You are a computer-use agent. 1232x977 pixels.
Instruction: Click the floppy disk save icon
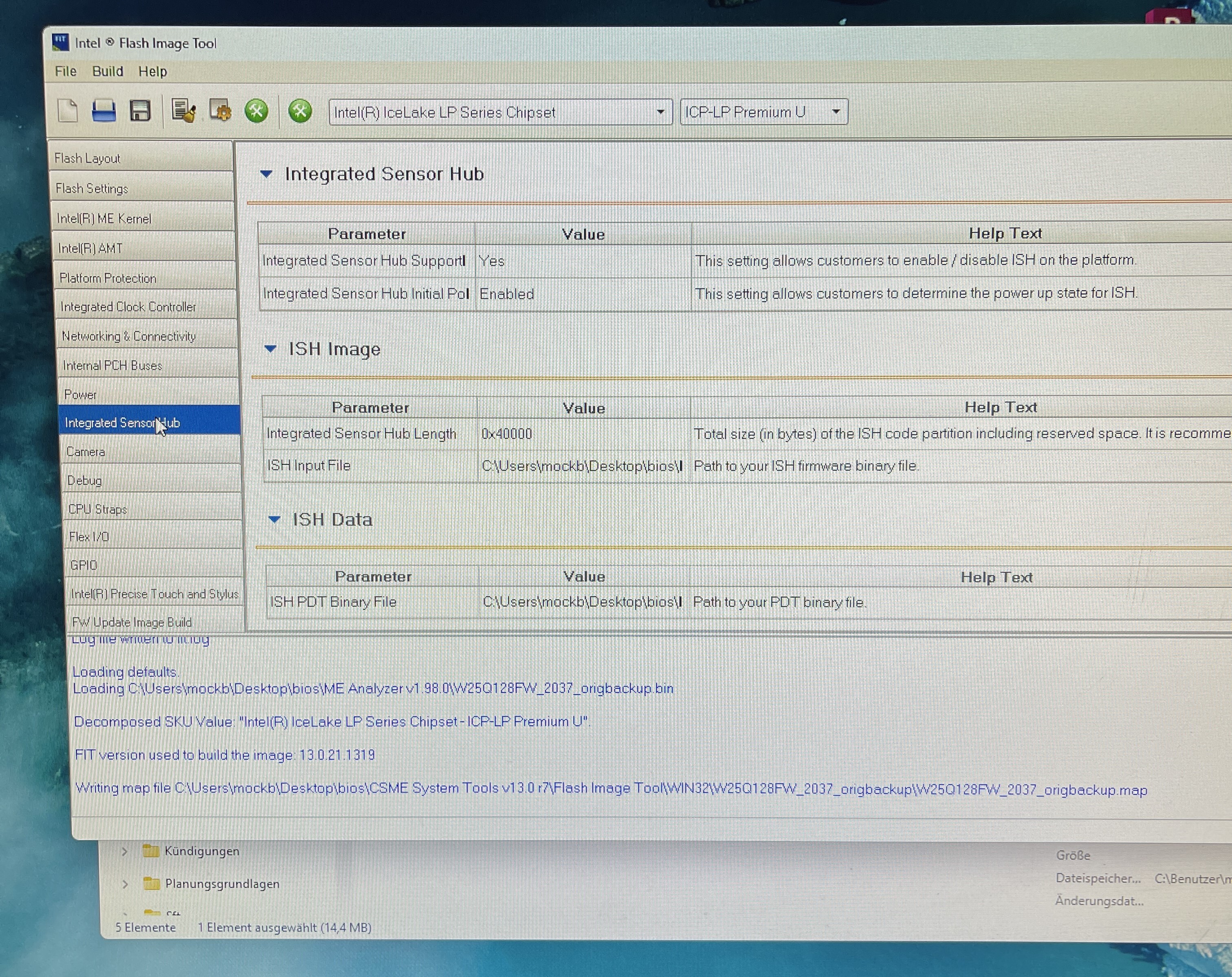[140, 110]
